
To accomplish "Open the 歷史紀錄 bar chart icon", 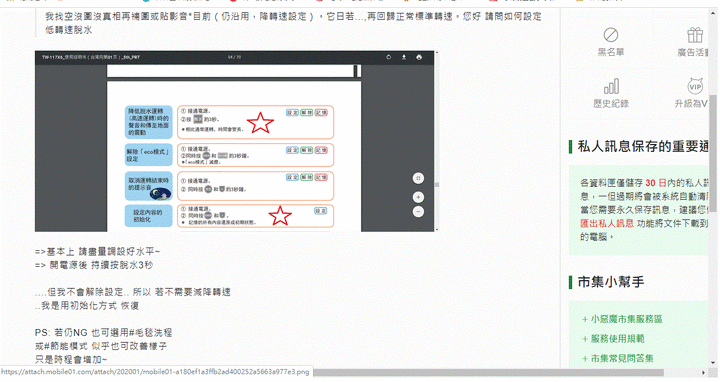I will [x=611, y=86].
